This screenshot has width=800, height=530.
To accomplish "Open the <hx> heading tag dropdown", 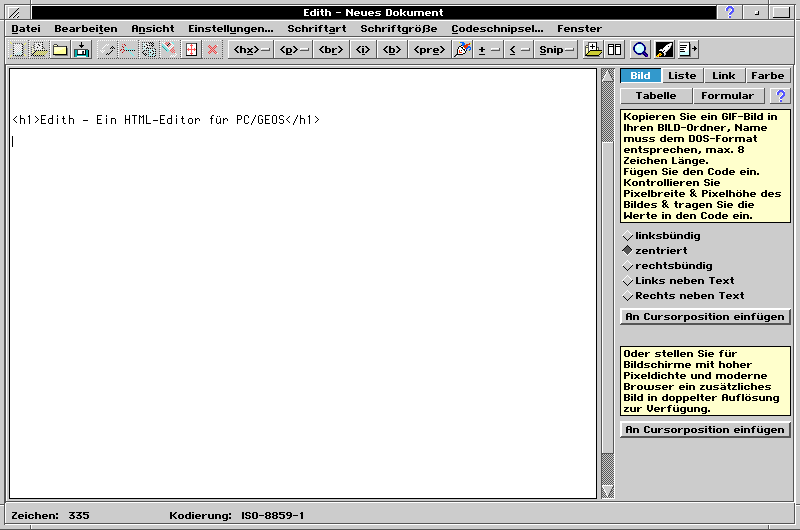I will point(250,49).
